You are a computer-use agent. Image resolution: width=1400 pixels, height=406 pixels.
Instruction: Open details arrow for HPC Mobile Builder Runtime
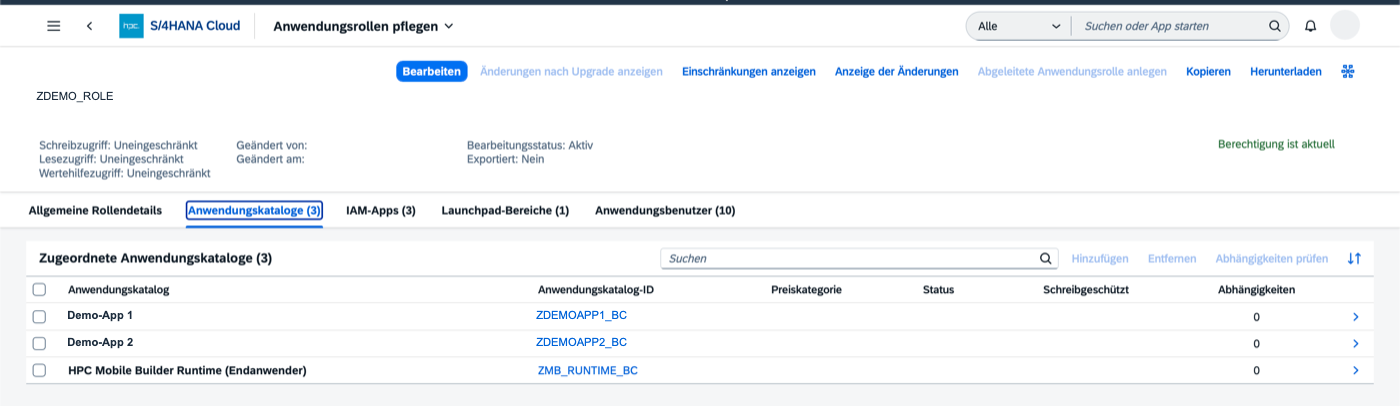tap(1355, 370)
